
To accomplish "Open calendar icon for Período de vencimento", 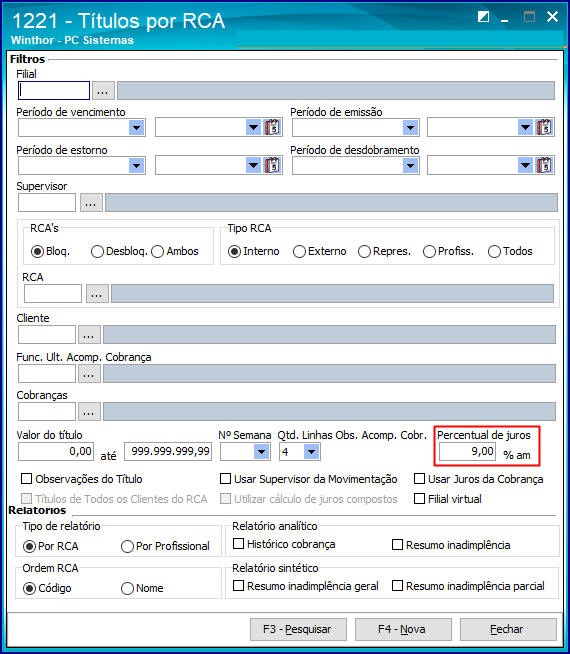I will pos(272,127).
